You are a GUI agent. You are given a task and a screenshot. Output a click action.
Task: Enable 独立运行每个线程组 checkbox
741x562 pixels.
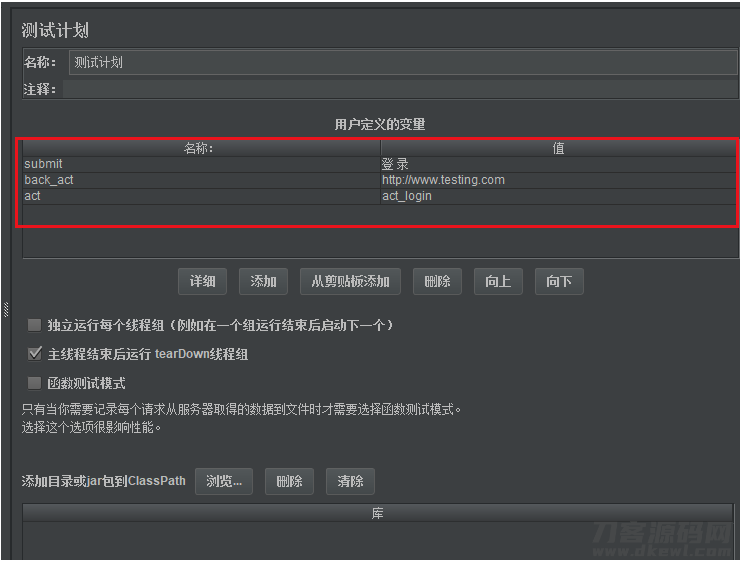click(x=34, y=325)
